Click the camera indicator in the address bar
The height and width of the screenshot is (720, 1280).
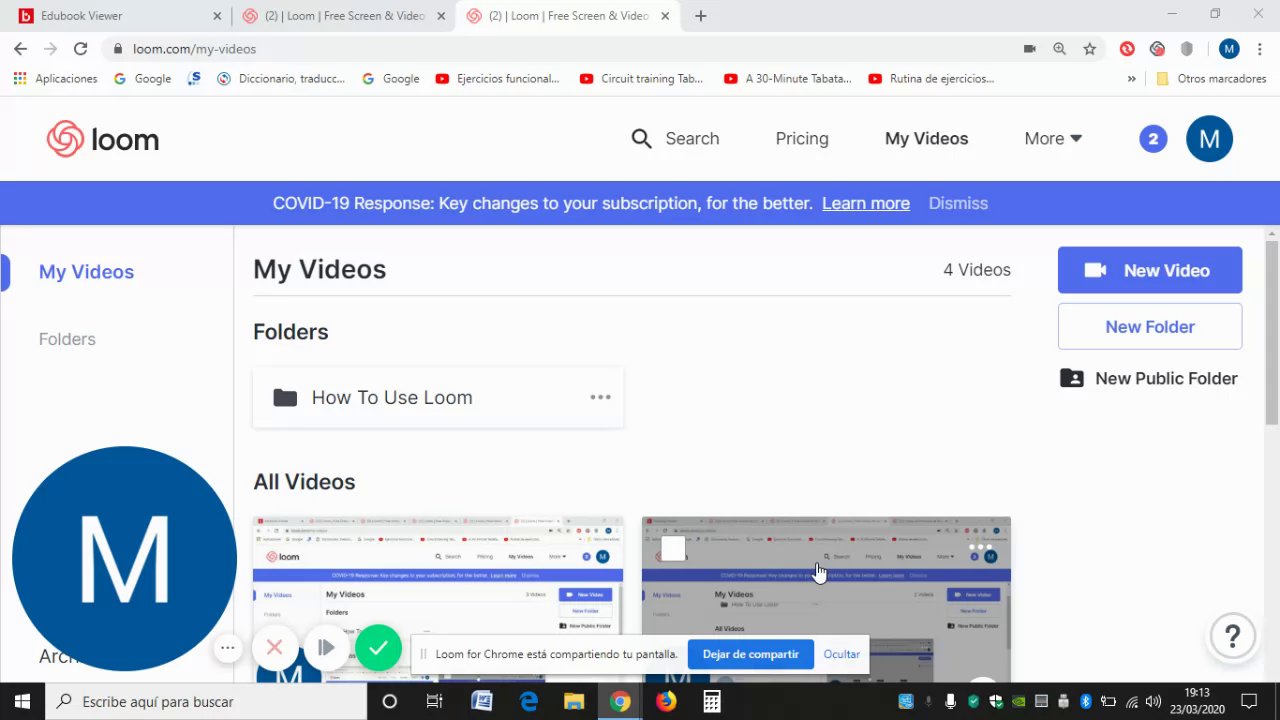point(1029,48)
